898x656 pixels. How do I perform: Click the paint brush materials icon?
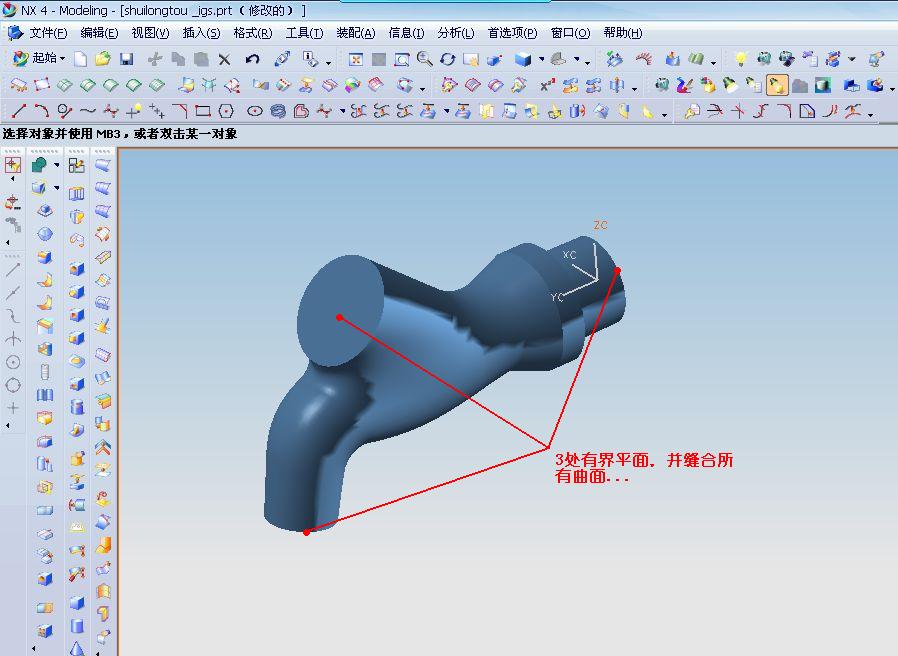point(685,85)
